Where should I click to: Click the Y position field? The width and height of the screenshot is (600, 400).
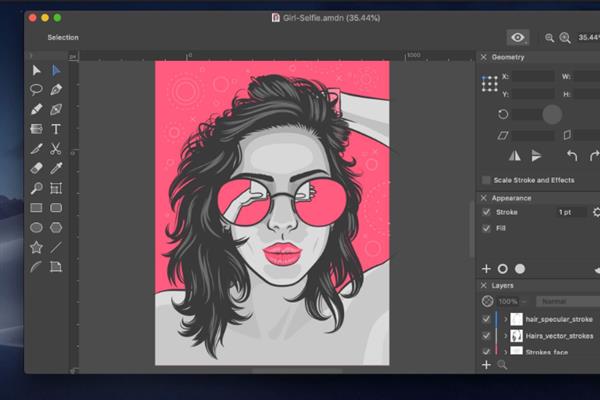click(533, 94)
